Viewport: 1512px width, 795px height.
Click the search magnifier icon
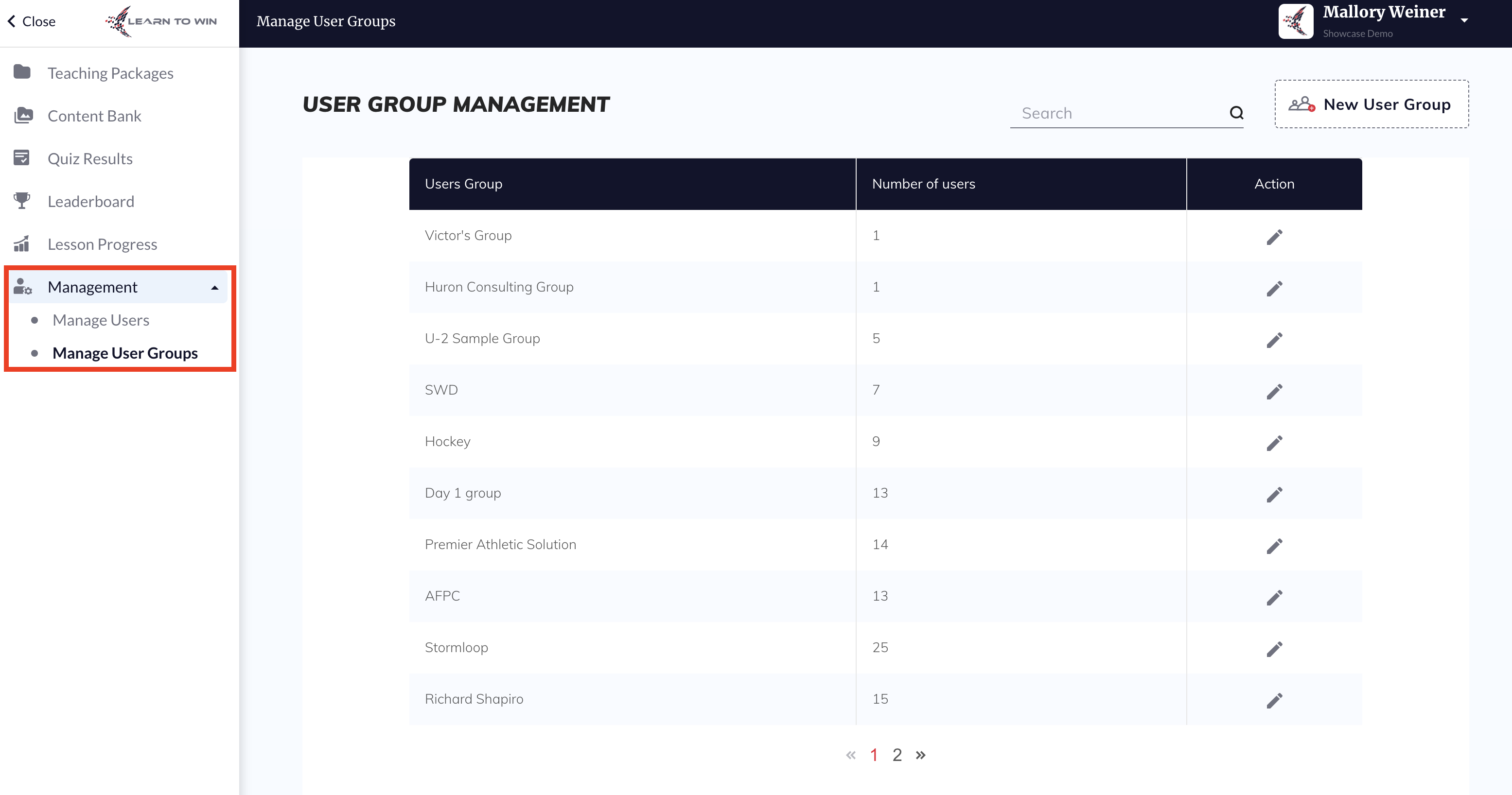tap(1236, 113)
